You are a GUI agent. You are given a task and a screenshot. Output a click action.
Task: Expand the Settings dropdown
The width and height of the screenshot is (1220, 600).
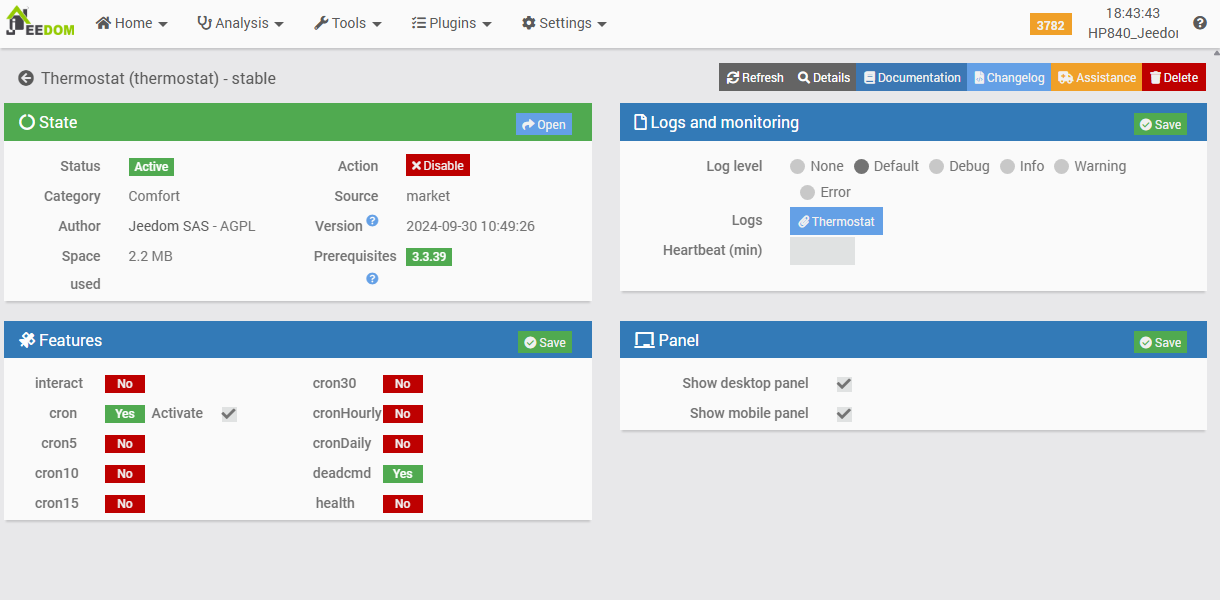[564, 23]
